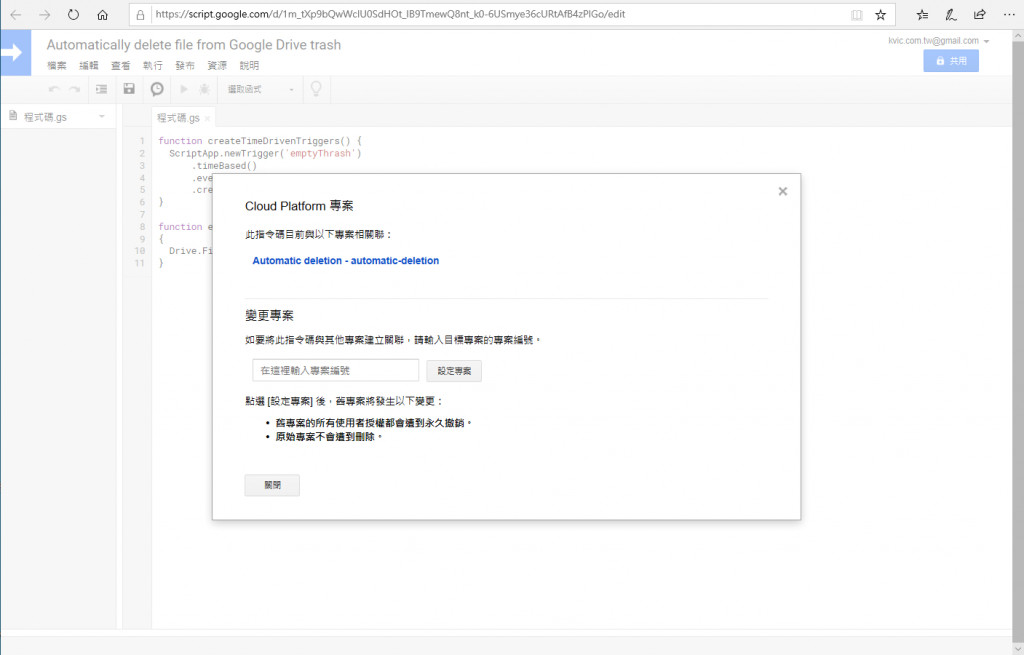Click the Apps Script blue arrow logo

(x=15, y=53)
